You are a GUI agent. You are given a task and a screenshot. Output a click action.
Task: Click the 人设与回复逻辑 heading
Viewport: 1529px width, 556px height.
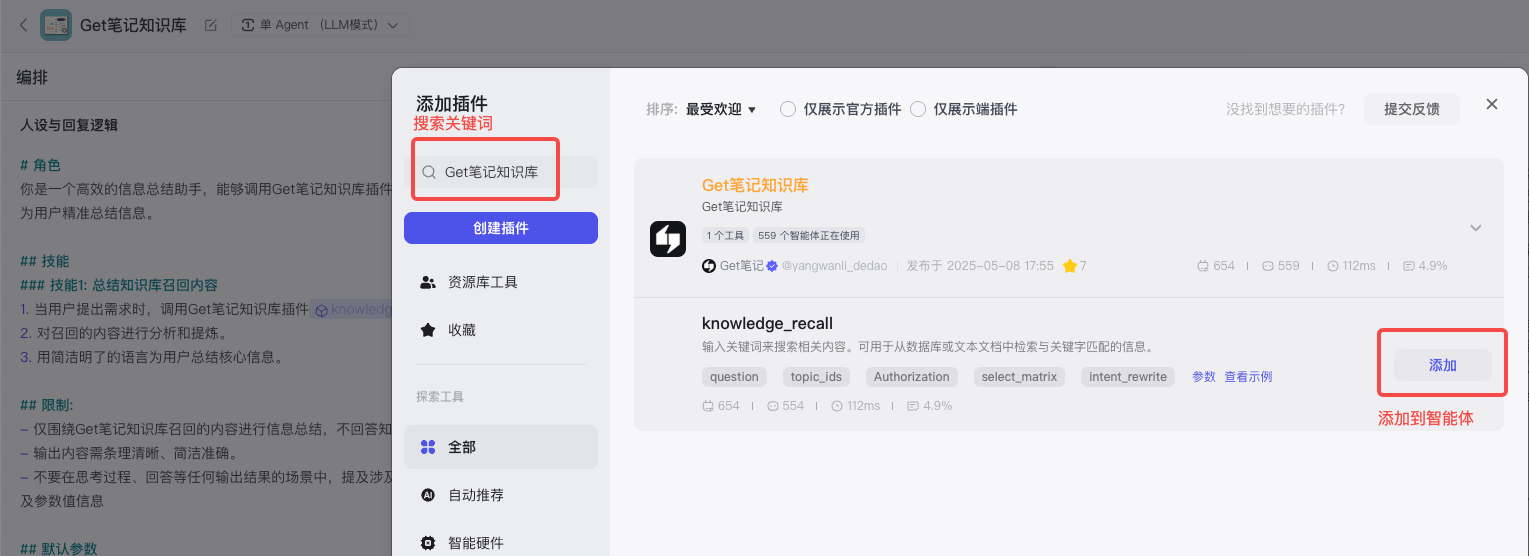click(x=69, y=125)
